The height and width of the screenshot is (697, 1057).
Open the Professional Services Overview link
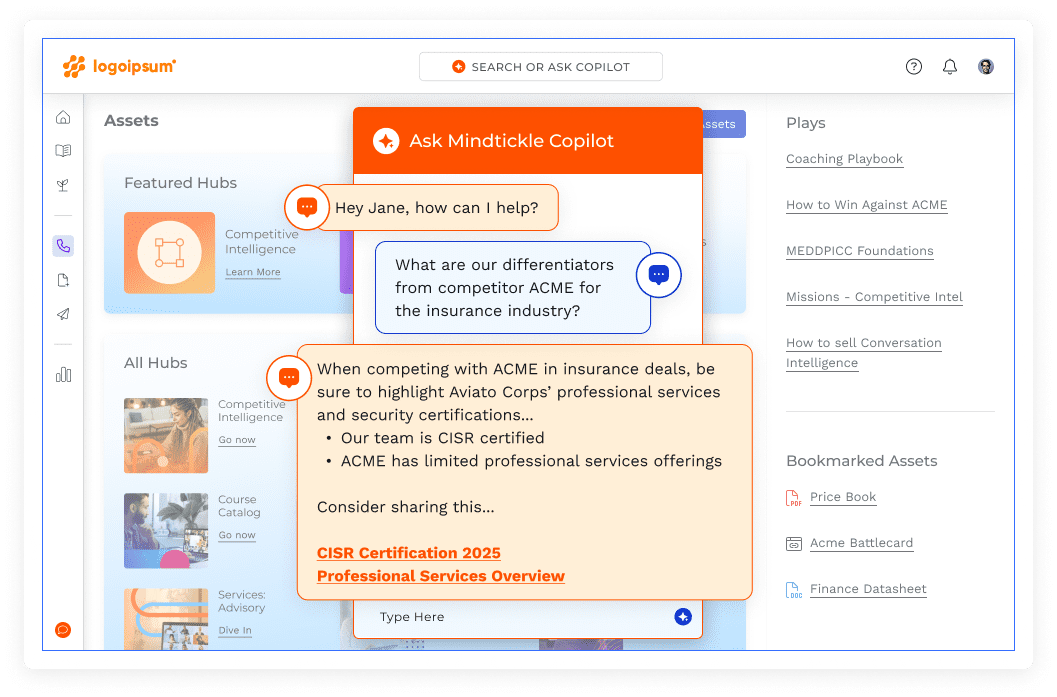[440, 576]
